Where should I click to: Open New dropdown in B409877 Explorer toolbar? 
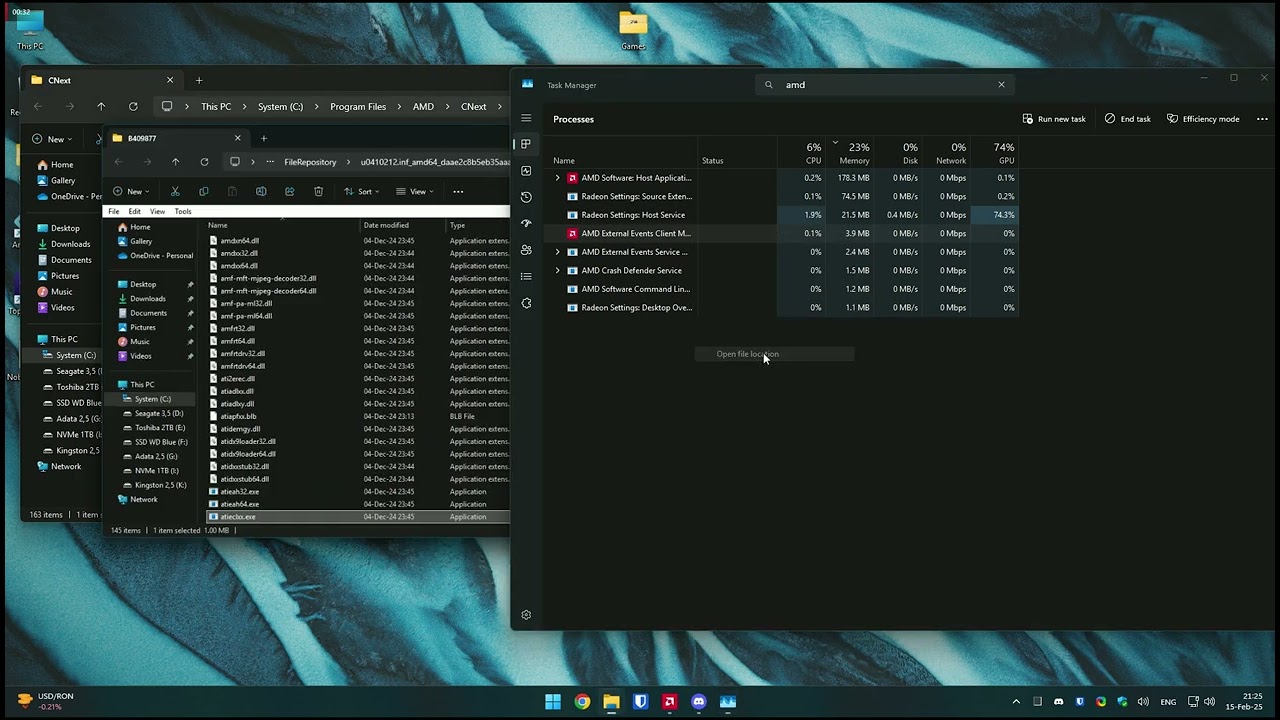coord(131,191)
